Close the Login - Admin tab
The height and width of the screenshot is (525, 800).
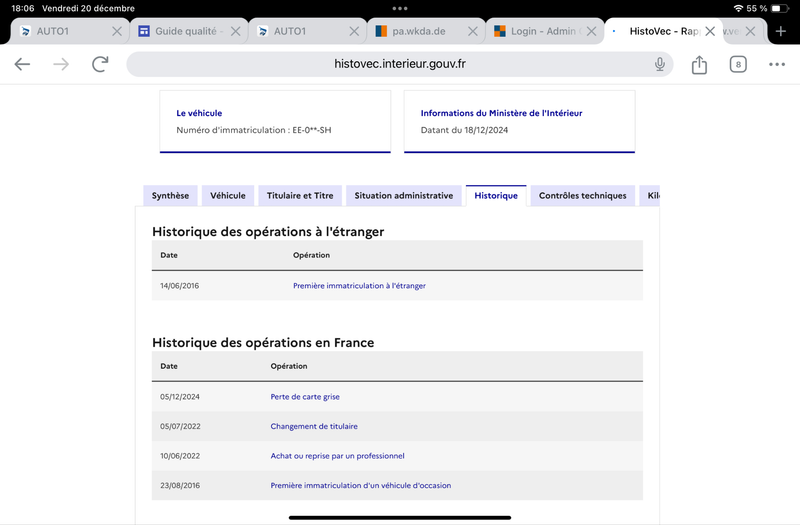pyautogui.click(x=591, y=31)
